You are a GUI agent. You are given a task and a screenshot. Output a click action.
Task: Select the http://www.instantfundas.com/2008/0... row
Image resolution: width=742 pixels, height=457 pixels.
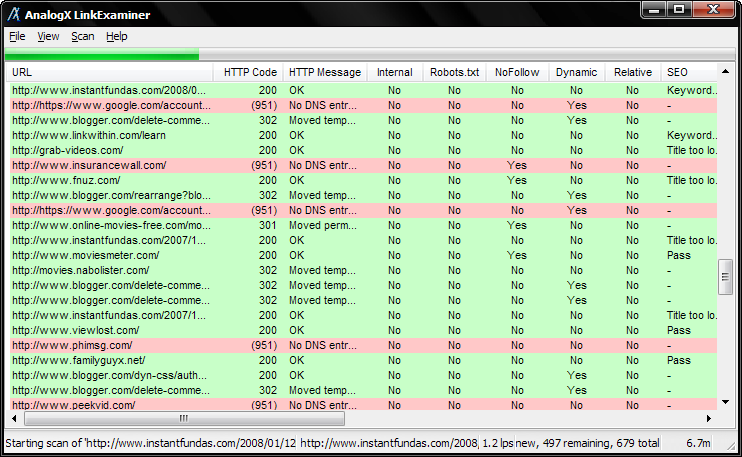coord(363,90)
